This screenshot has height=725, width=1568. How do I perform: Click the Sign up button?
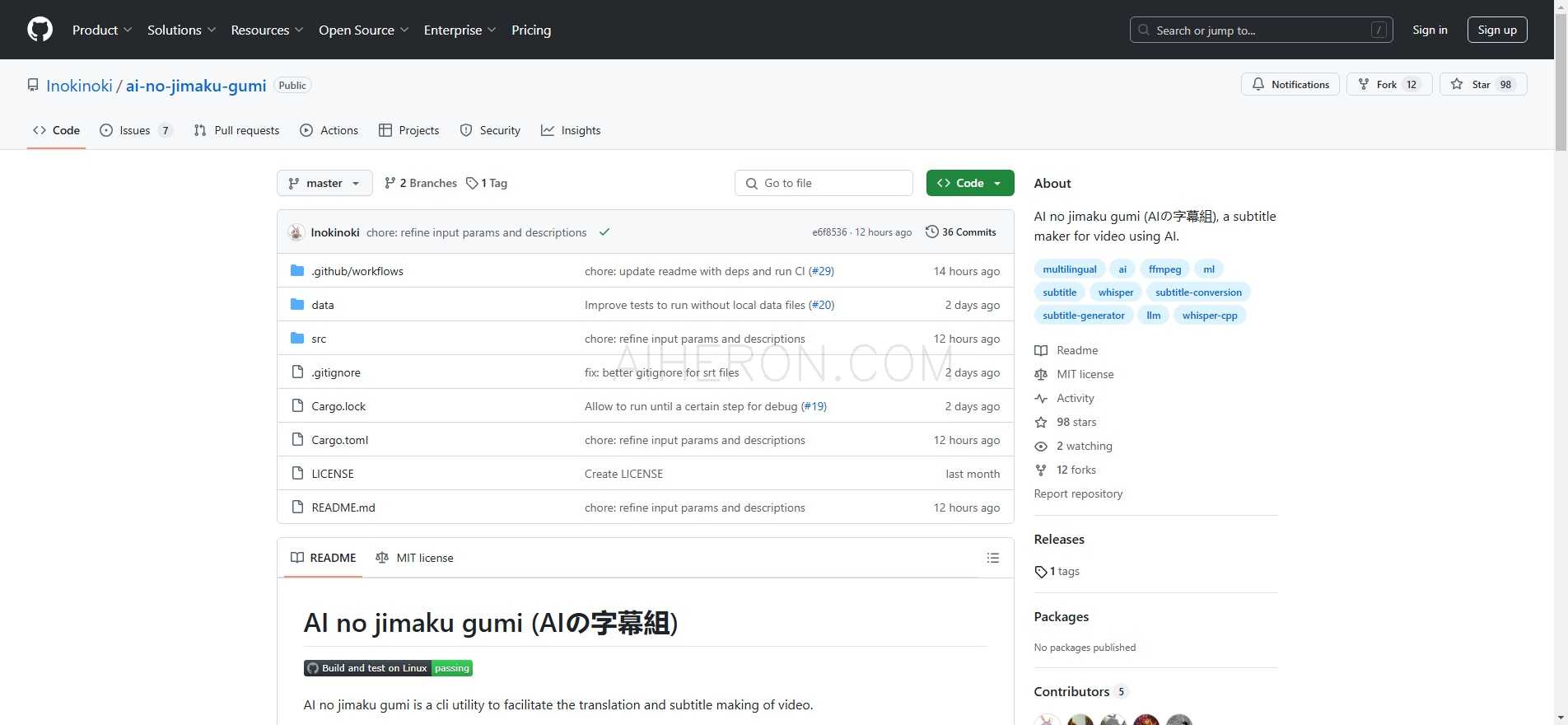point(1496,30)
